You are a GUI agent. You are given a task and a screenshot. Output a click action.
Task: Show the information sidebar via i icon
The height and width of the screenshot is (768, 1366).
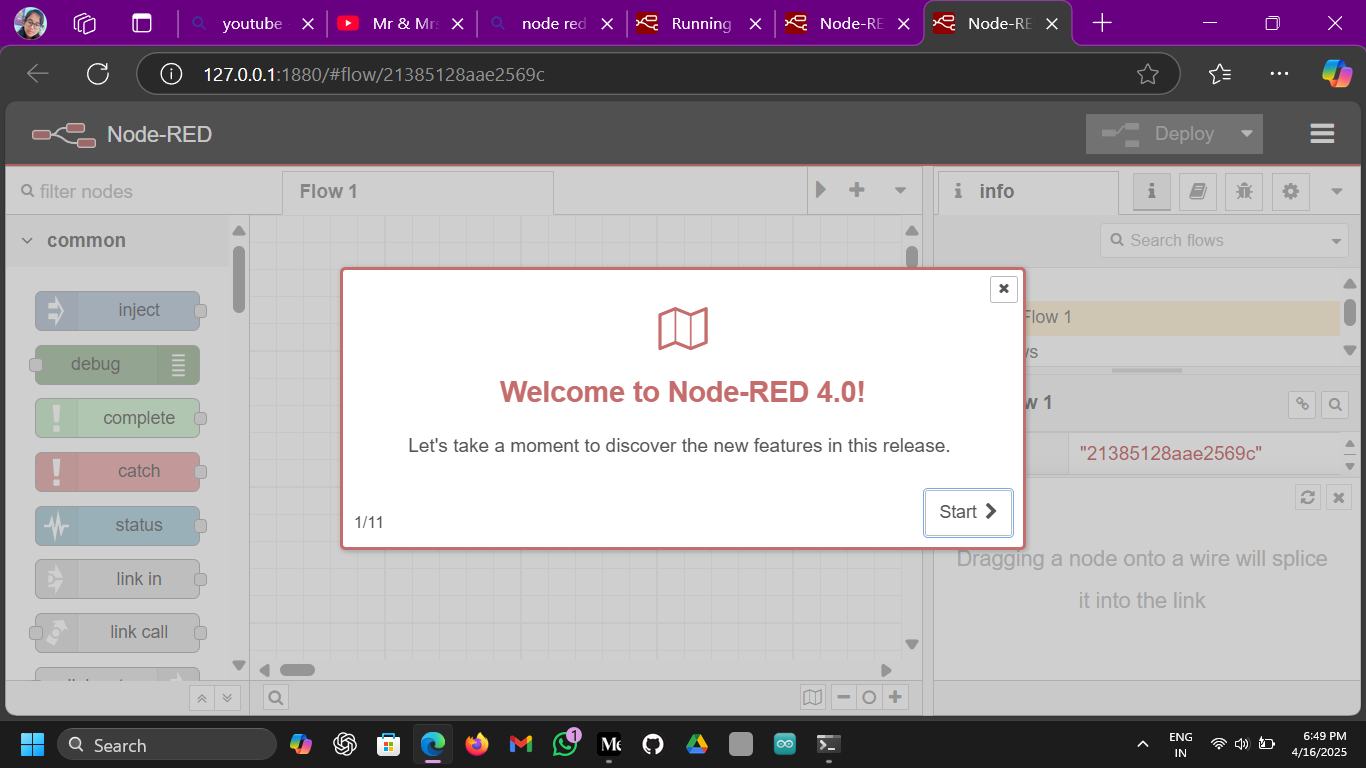pos(1152,191)
